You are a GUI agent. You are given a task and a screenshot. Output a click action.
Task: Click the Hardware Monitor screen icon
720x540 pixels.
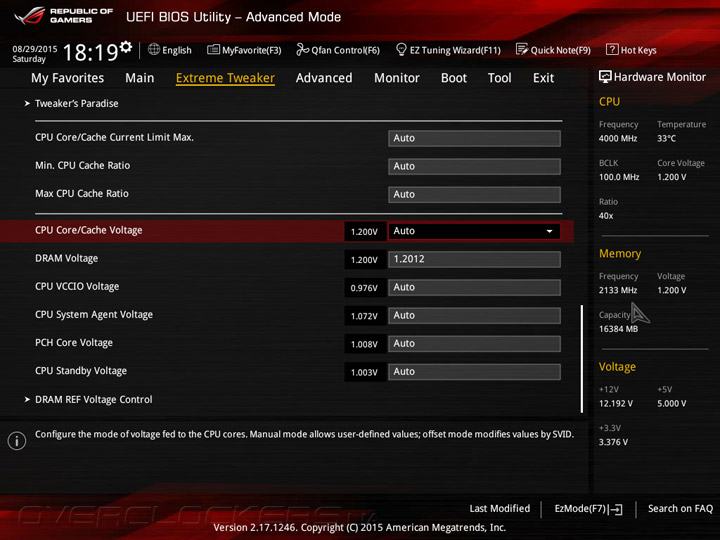tap(605, 77)
